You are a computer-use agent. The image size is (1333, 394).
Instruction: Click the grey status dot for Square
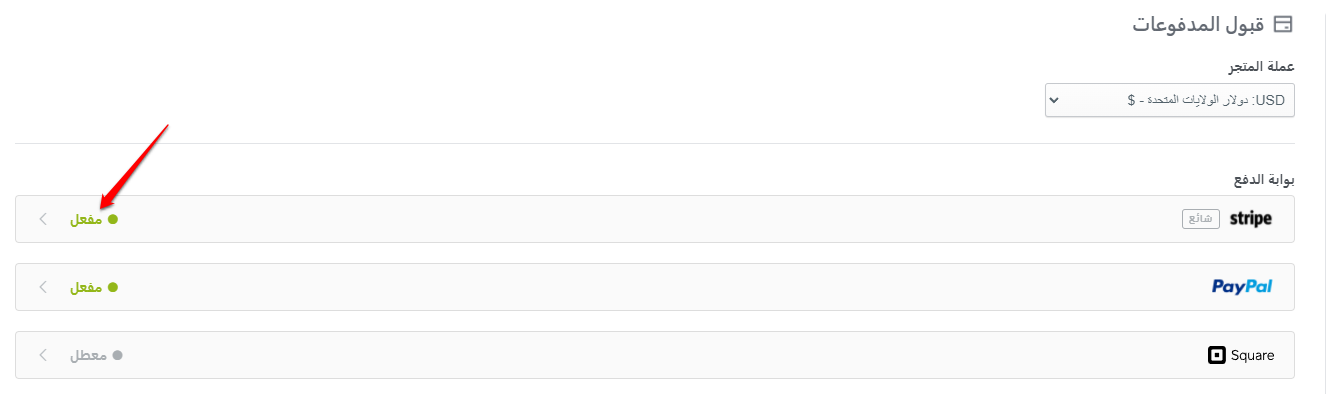click(x=117, y=355)
